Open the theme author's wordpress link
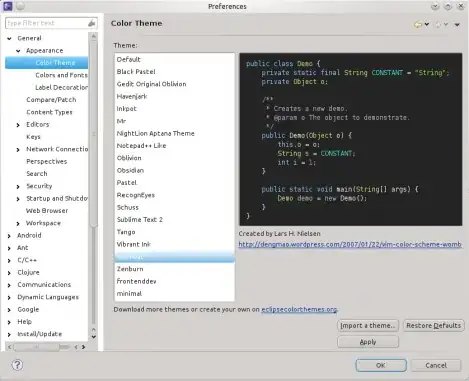Image resolution: width=469 pixels, height=381 pixels. click(350, 244)
